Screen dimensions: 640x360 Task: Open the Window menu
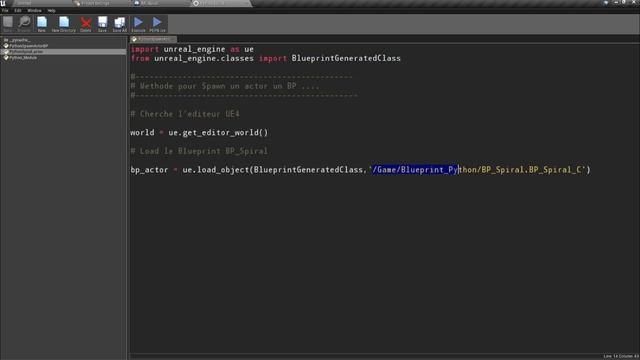coord(34,11)
